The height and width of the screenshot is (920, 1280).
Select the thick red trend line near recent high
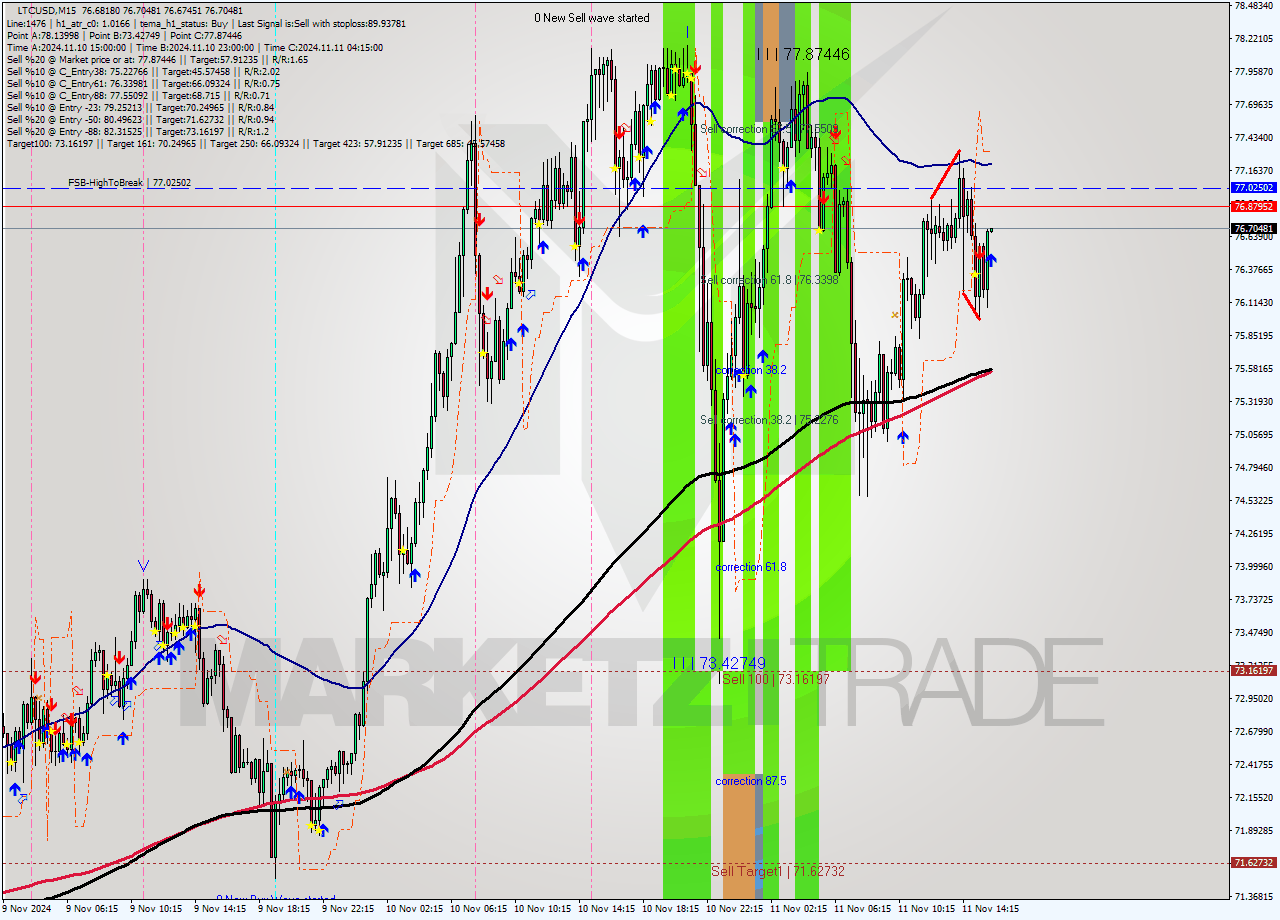tap(946, 174)
